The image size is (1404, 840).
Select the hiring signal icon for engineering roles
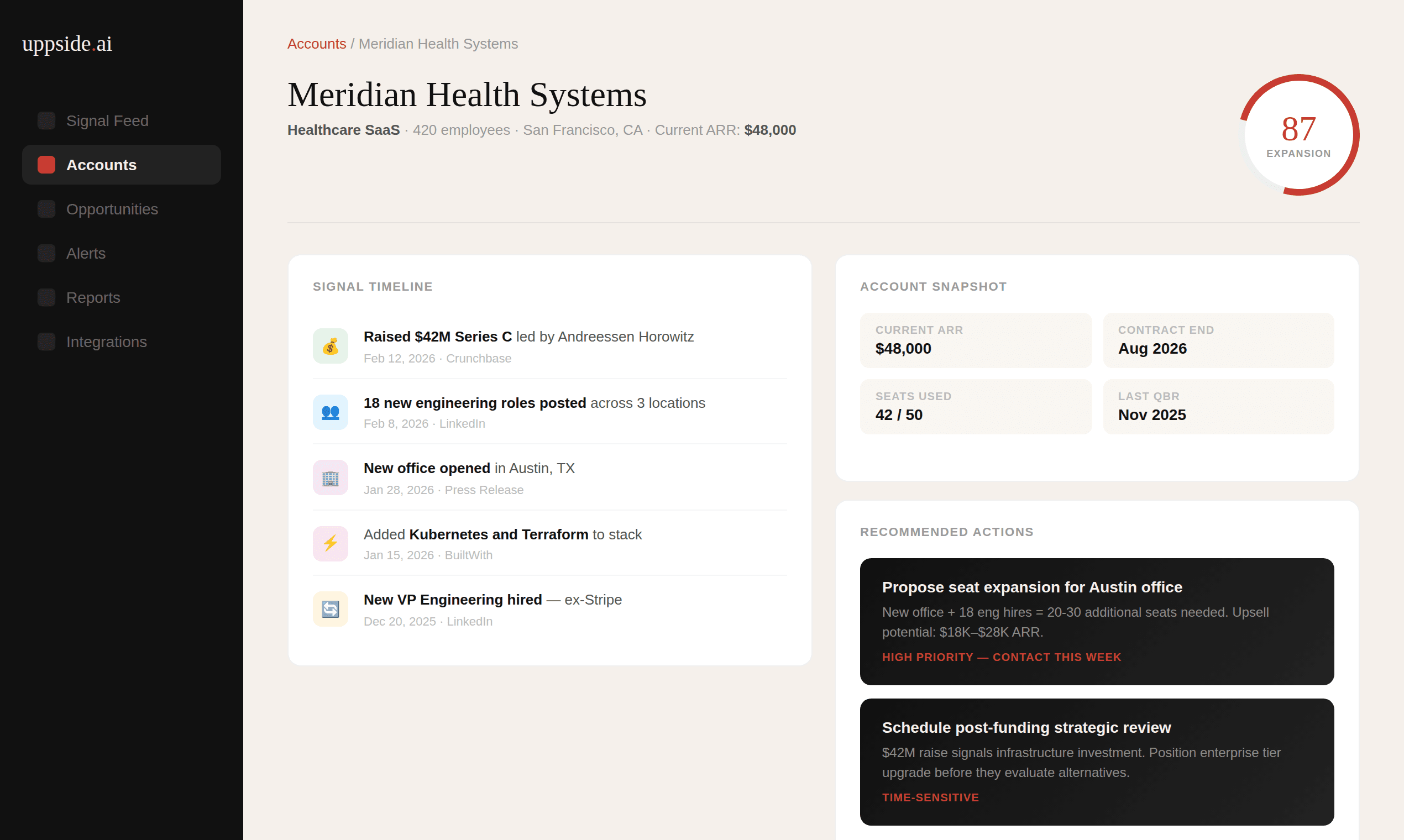pyautogui.click(x=330, y=412)
